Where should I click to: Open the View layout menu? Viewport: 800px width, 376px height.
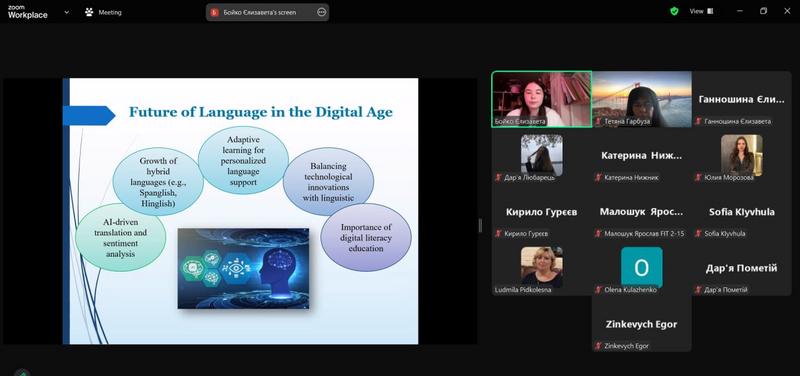point(702,11)
